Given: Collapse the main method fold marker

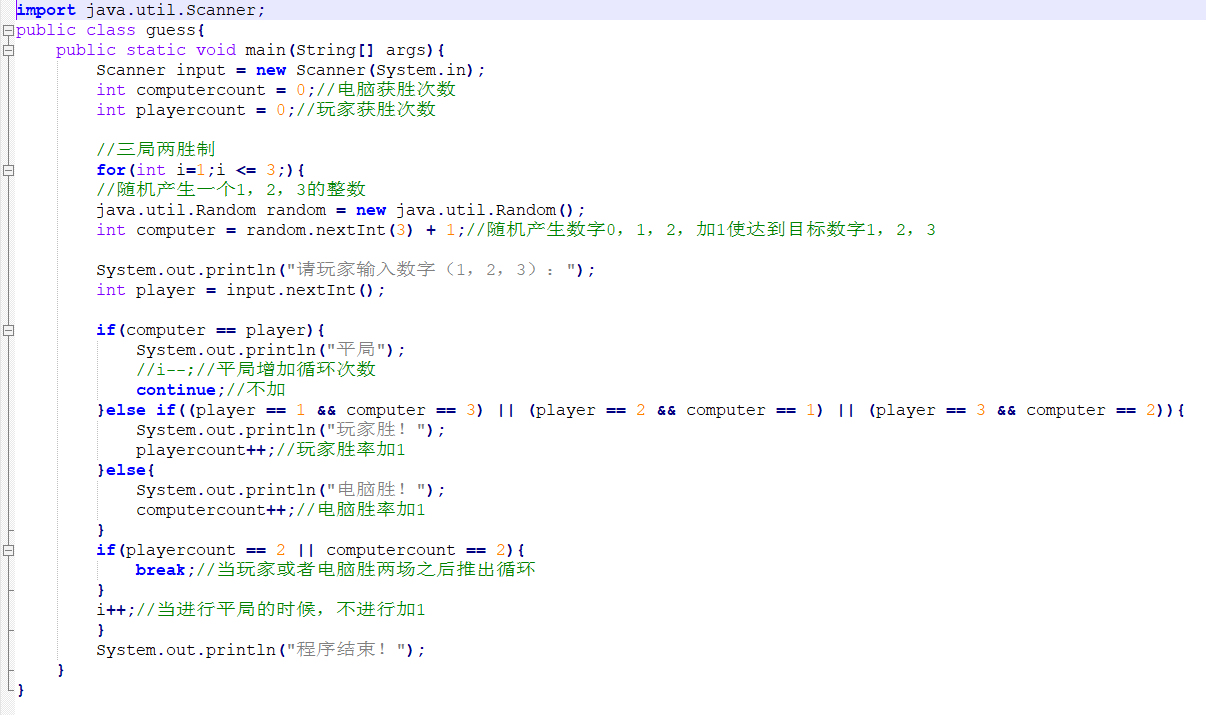Looking at the screenshot, I should click(8, 50).
